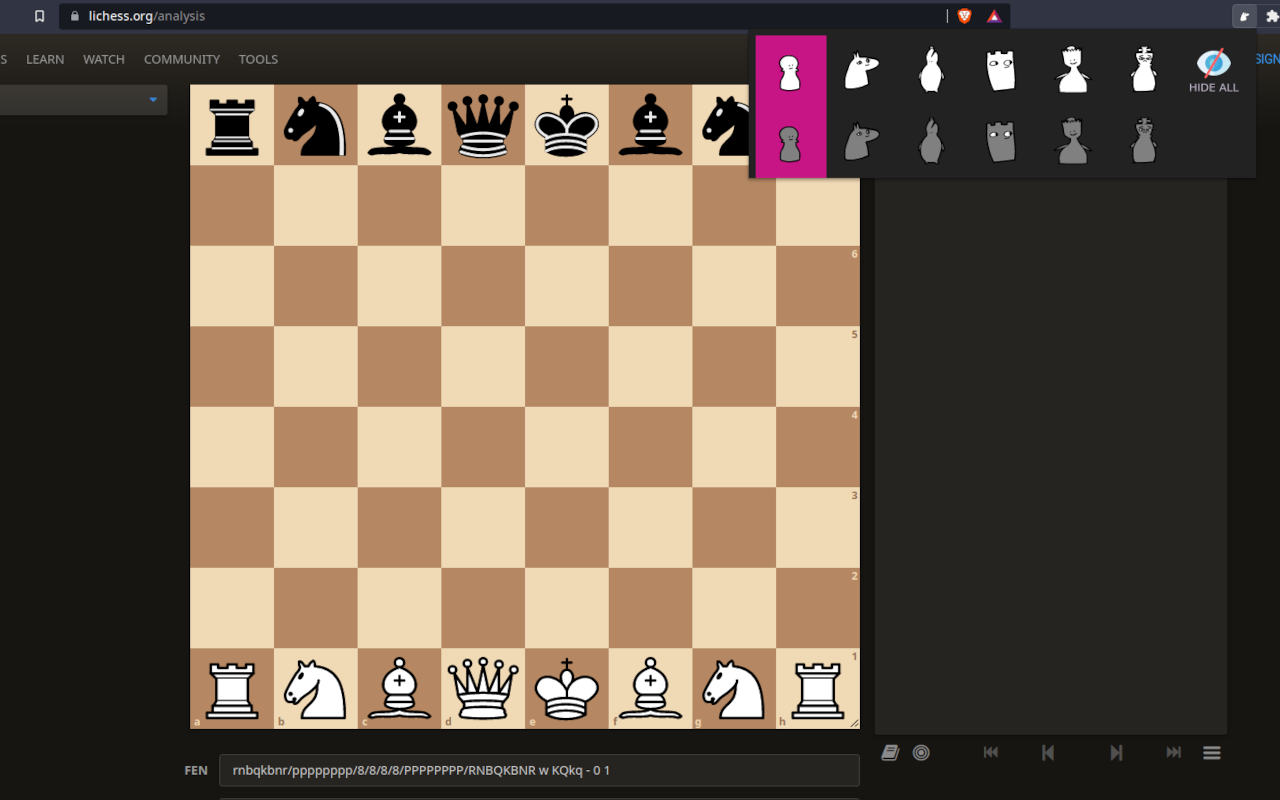The height and width of the screenshot is (800, 1280).
Task: Jump to the last position with fast-forward icon
Action: [x=1172, y=752]
